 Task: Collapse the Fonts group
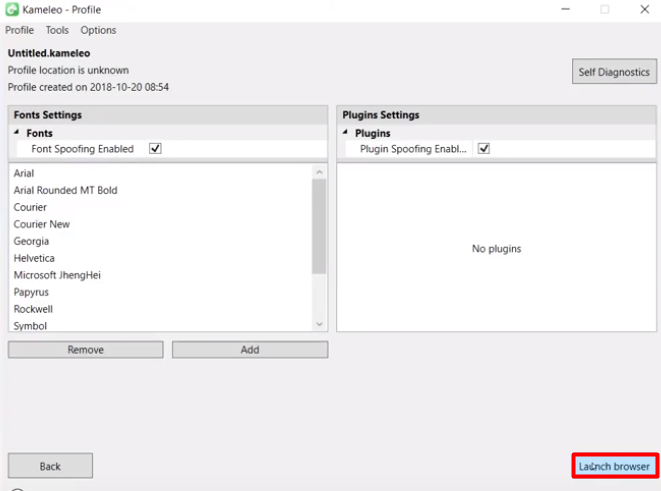(16, 132)
